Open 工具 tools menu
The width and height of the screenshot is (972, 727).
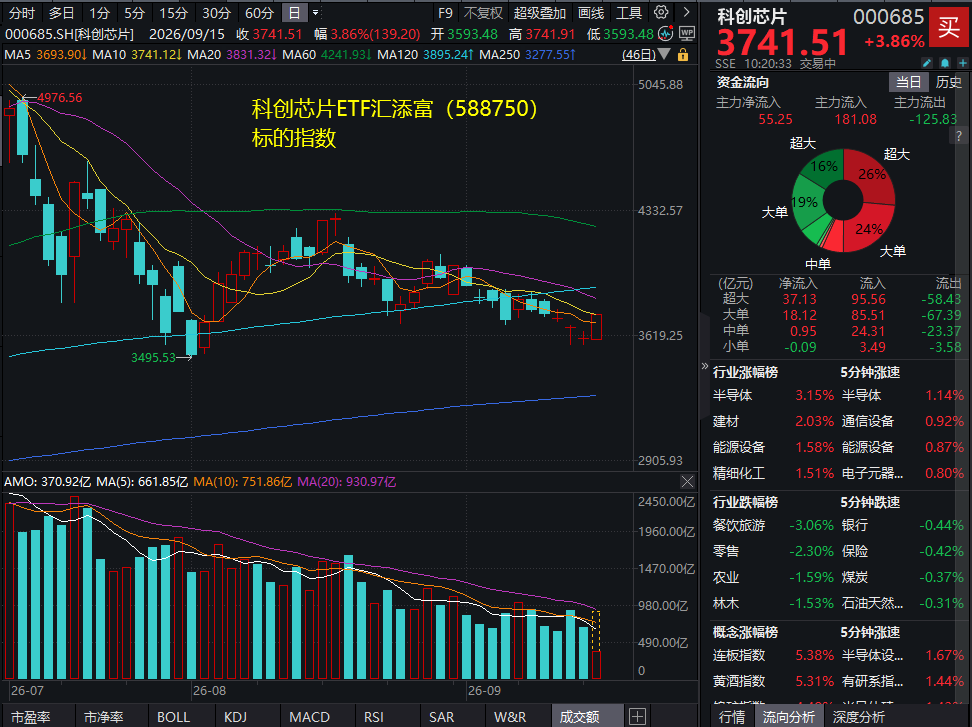pos(629,13)
